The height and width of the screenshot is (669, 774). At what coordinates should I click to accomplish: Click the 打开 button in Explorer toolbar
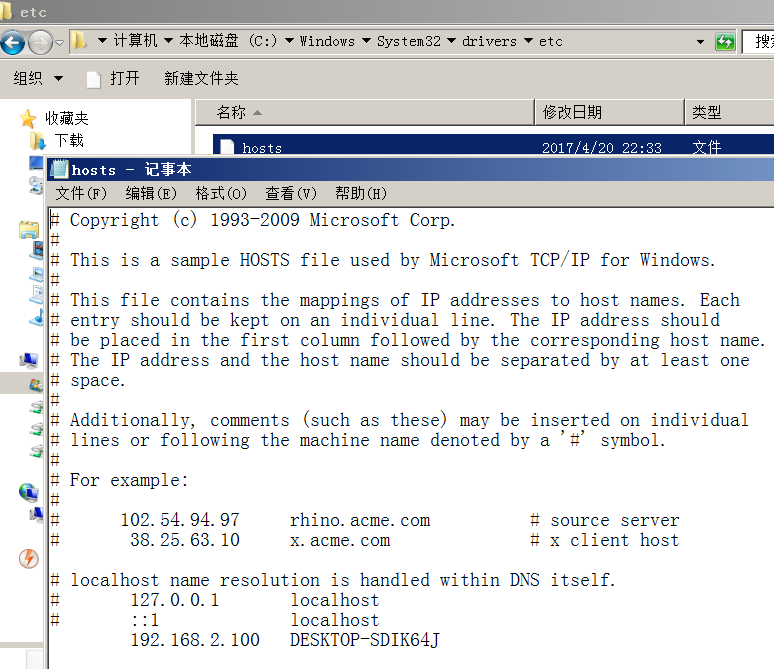point(113,78)
